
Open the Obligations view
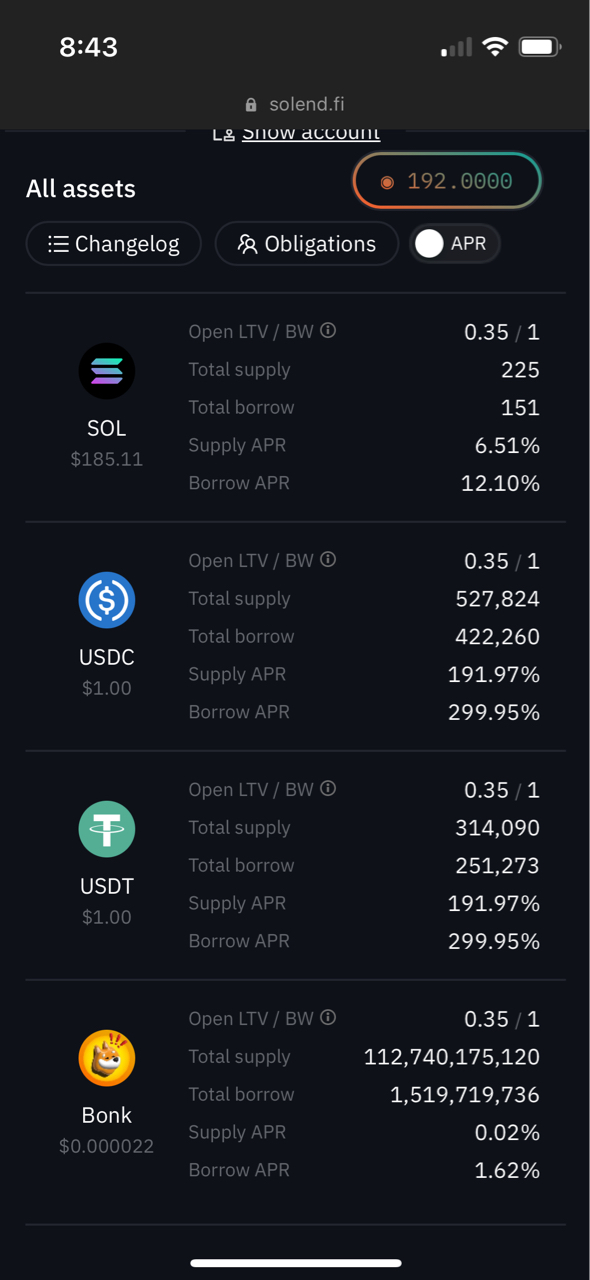tap(307, 244)
